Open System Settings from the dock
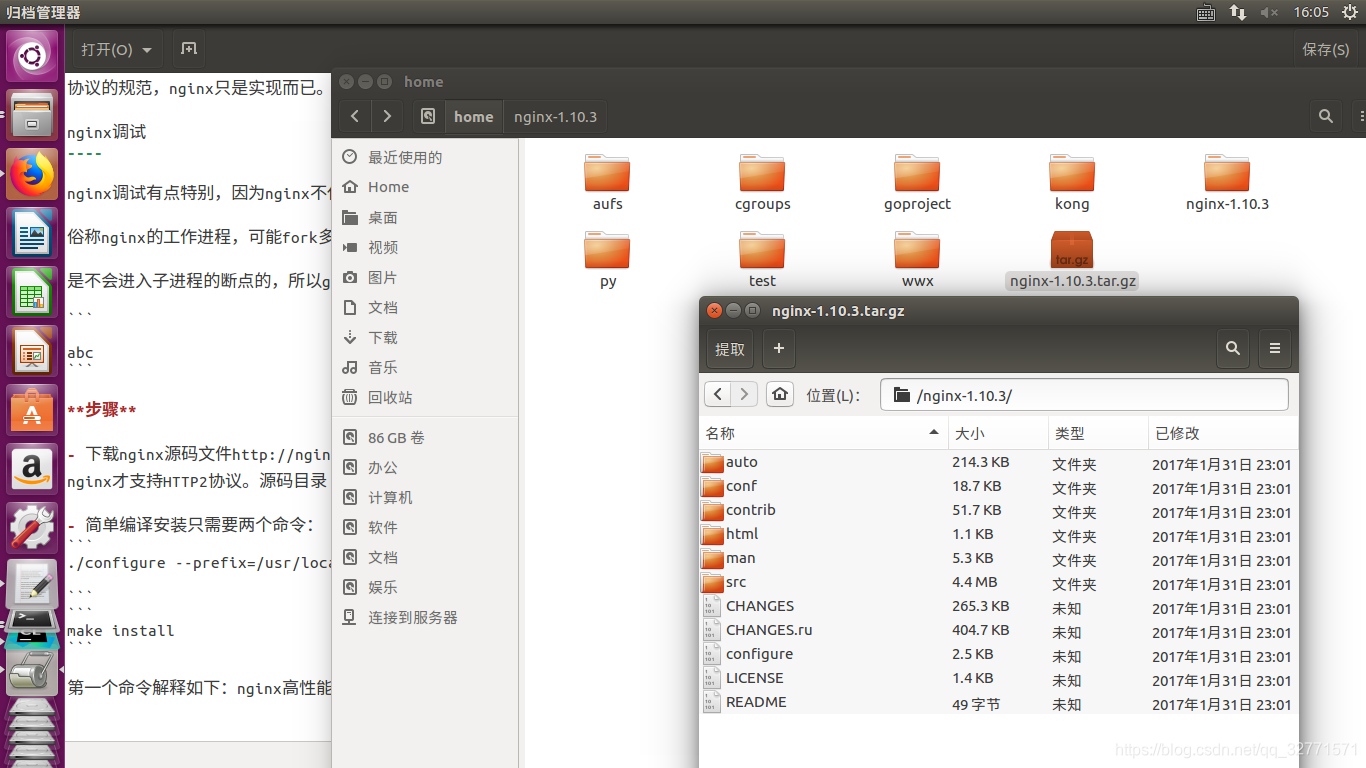1366x768 pixels. click(32, 528)
